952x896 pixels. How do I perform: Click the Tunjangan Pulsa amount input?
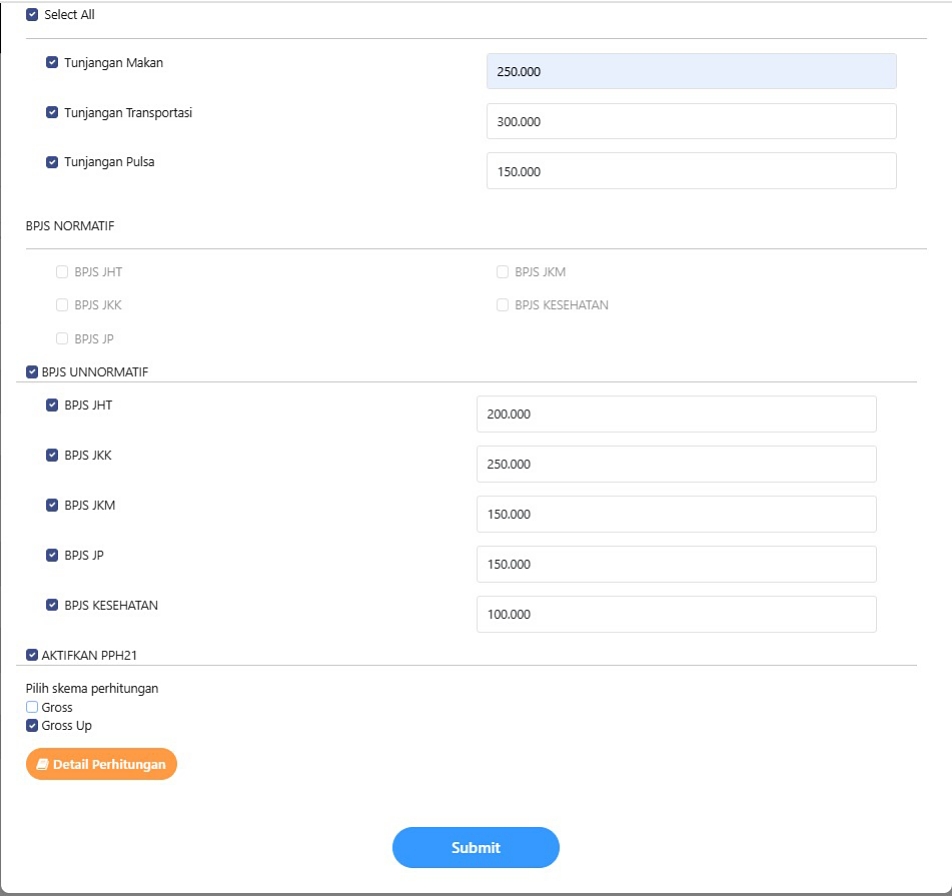[691, 171]
